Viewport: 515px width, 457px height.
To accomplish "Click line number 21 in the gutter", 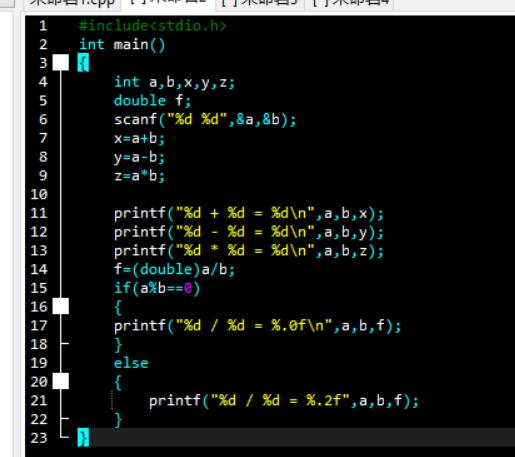I will [39, 401].
